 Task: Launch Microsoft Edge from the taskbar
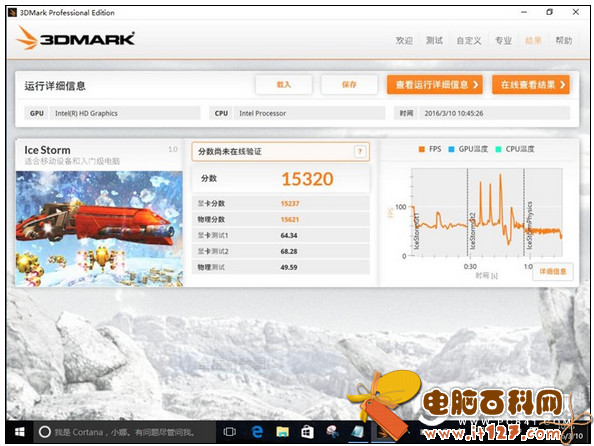pyautogui.click(x=257, y=432)
